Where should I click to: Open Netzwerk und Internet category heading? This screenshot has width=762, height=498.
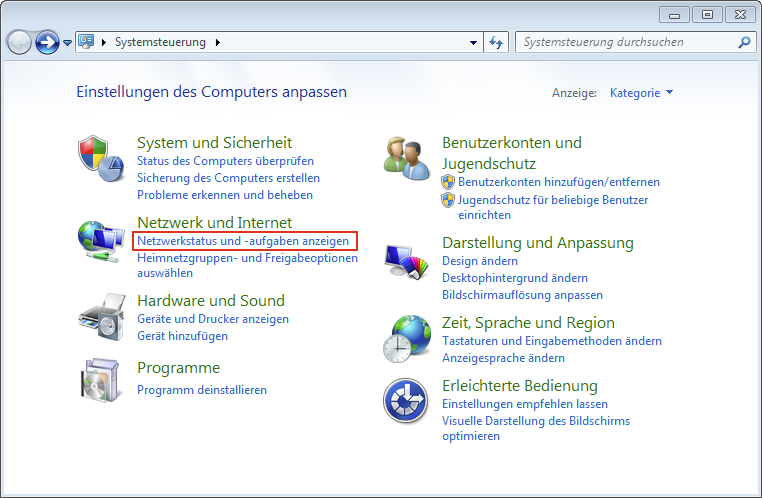click(x=214, y=223)
